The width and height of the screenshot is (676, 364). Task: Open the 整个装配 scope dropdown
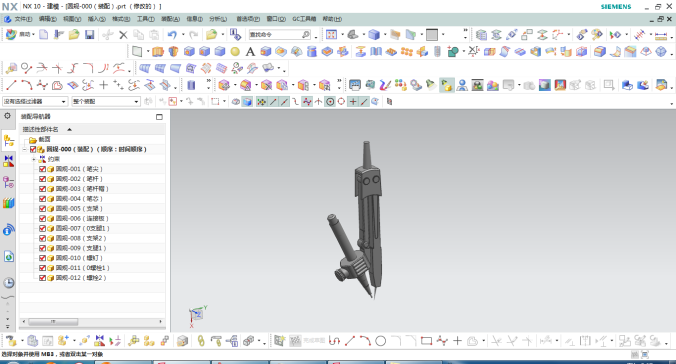pos(106,101)
